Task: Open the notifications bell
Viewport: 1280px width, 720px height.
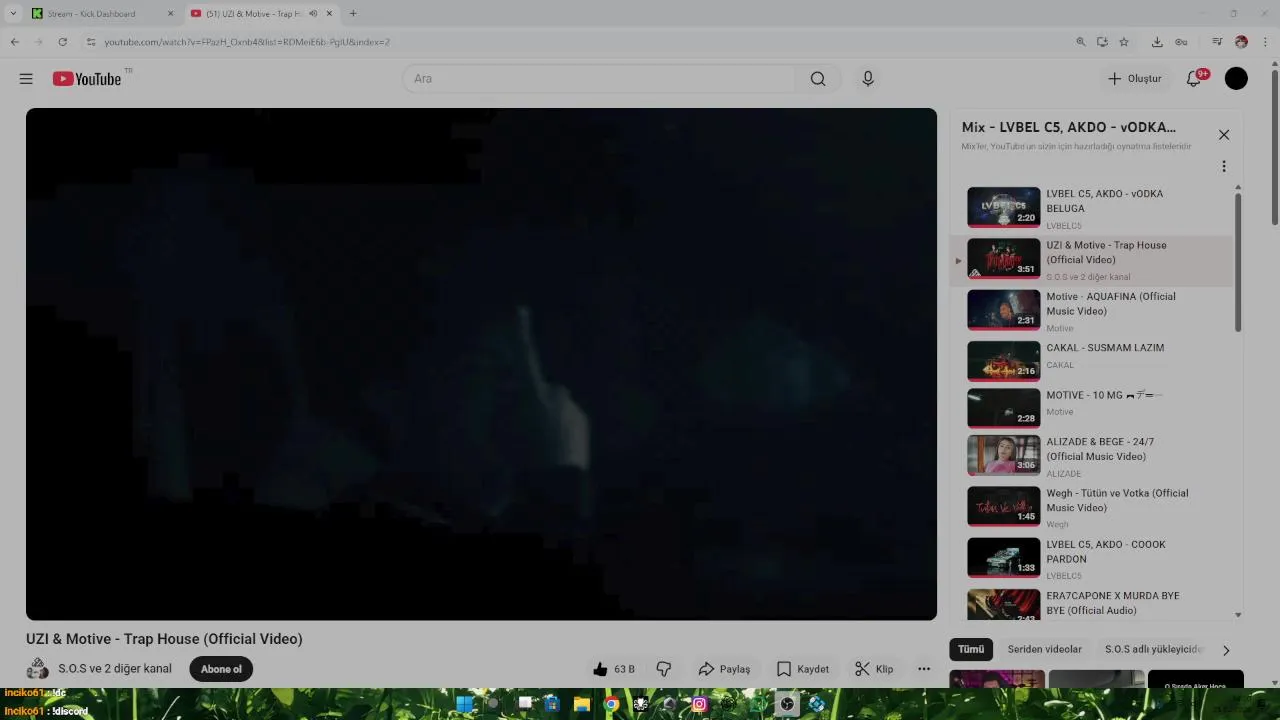Action: (1194, 79)
